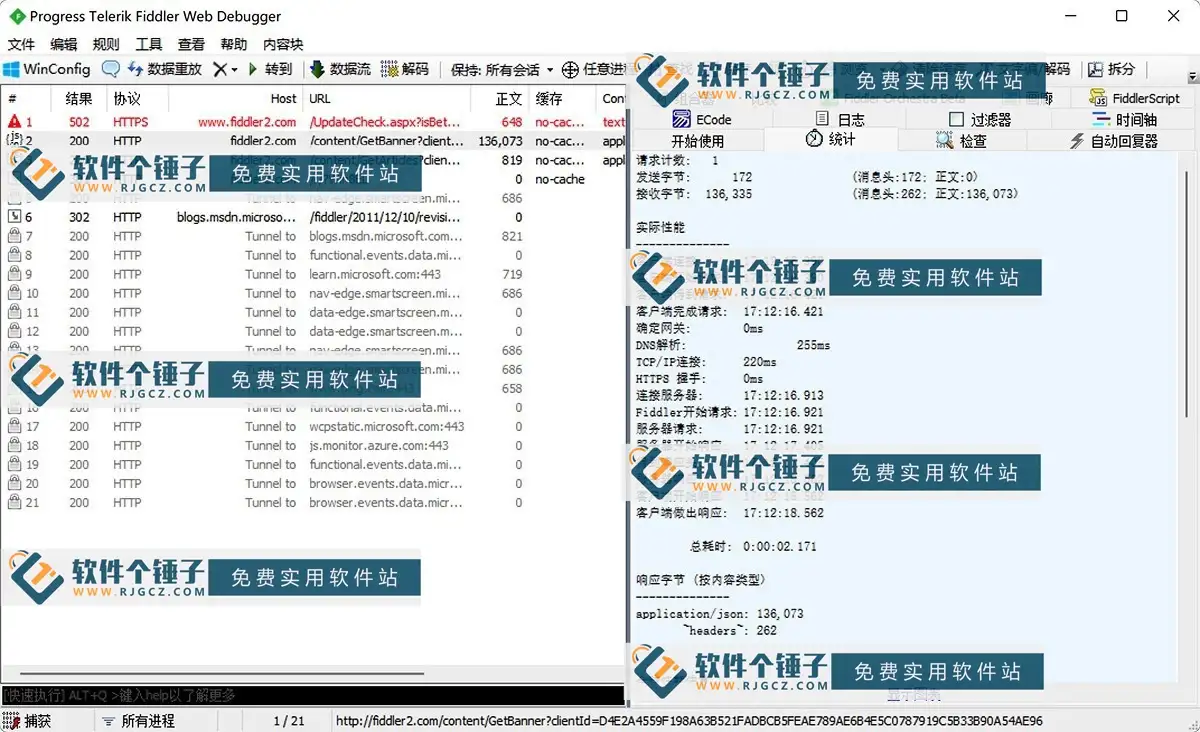Viewport: 1200px width, 732px height.
Task: Open WinConfig from the toolbar
Action: point(46,69)
